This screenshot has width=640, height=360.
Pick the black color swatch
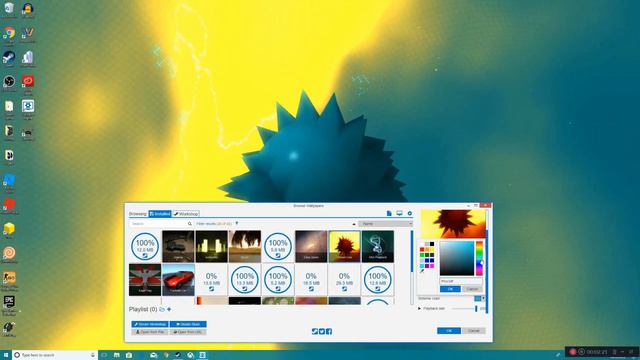tap(432, 244)
